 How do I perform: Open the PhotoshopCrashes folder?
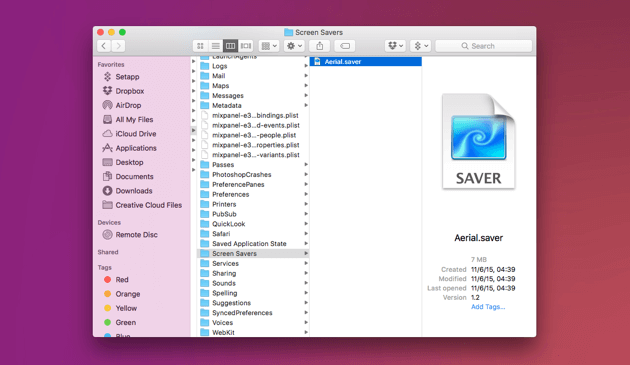[x=253, y=174]
